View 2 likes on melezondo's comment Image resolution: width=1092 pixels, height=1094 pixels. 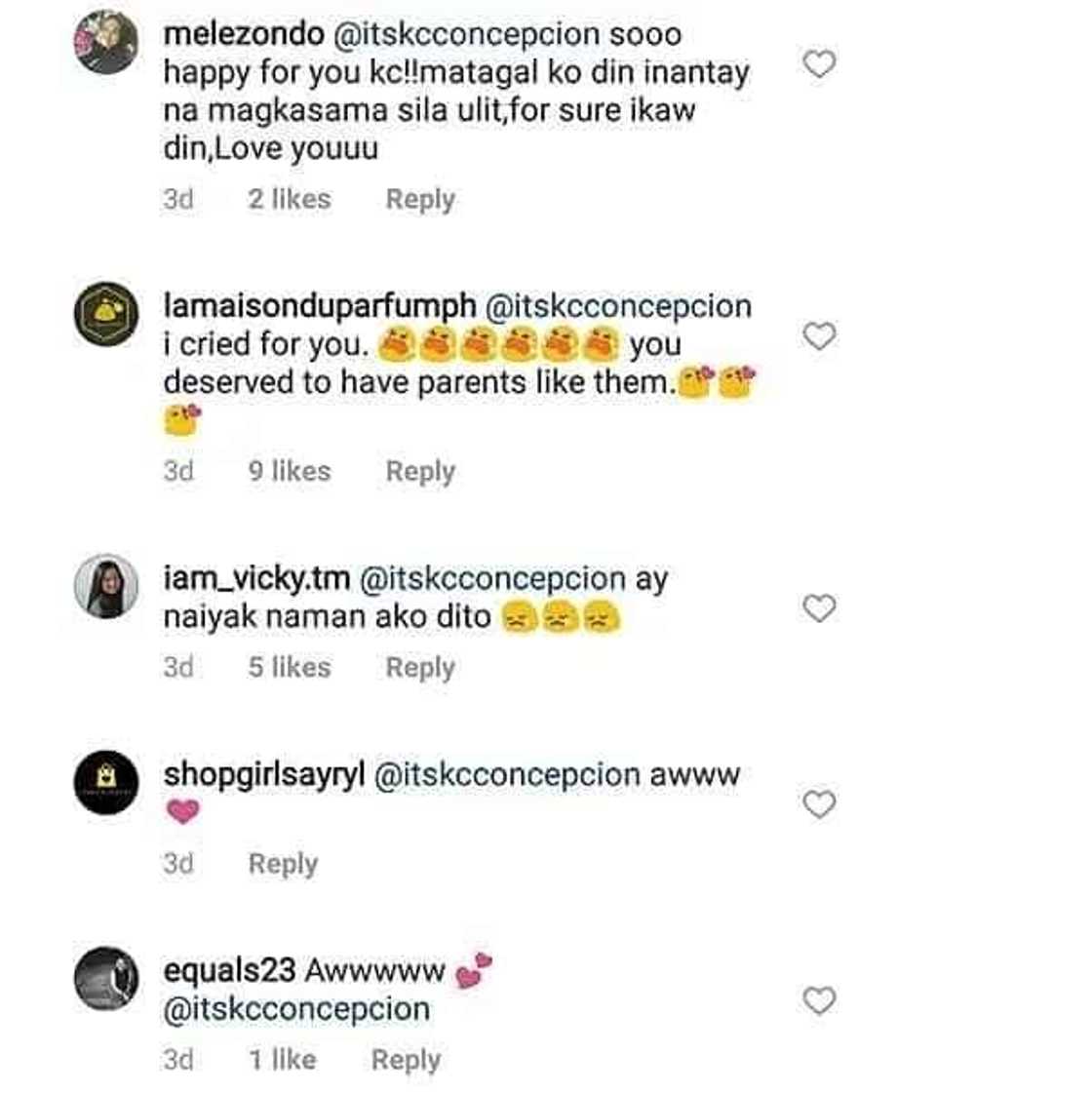tap(289, 199)
